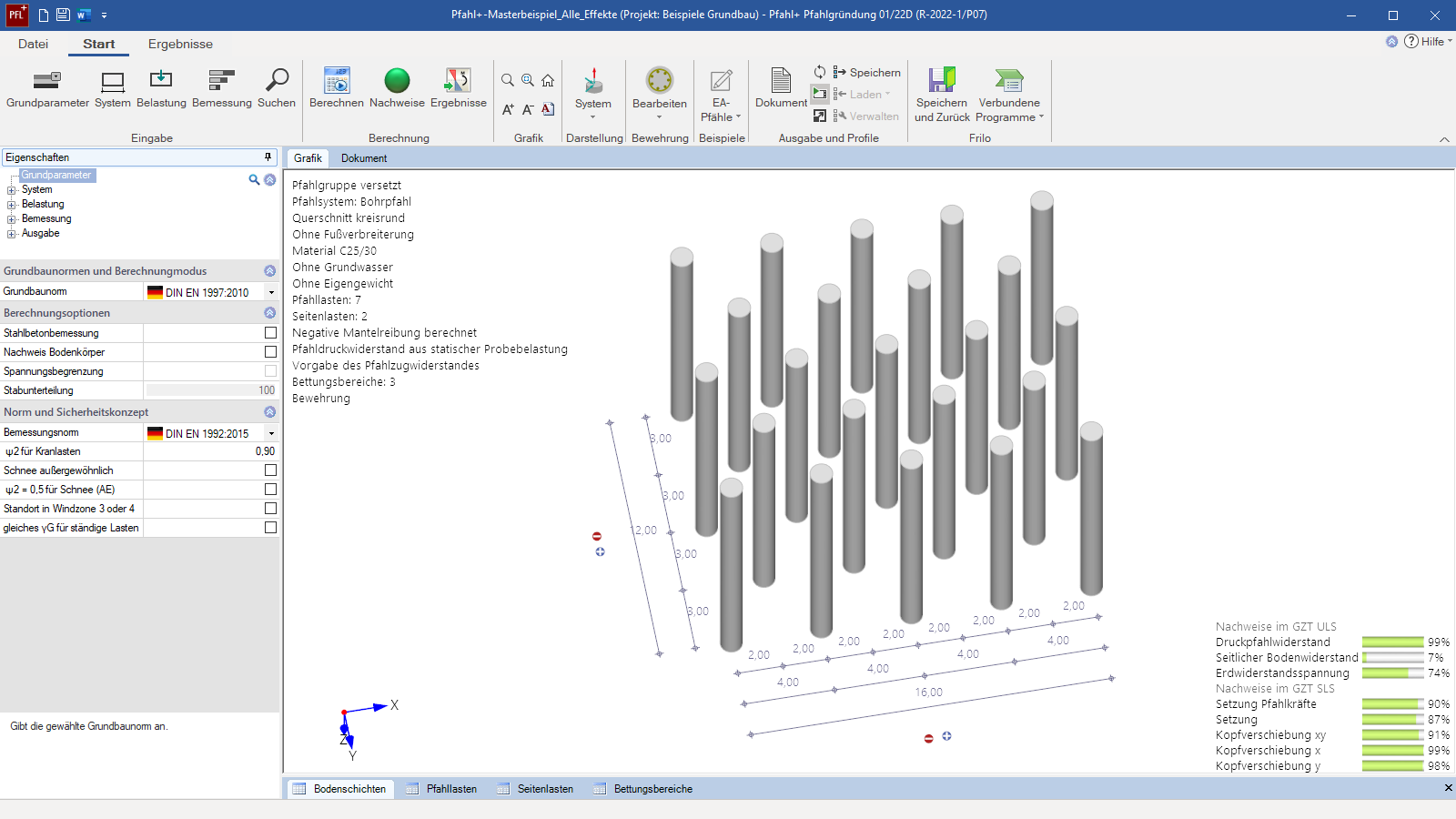Screen dimensions: 1456x819
Task: Enable gleiches γG für ständige Lasten checkbox
Action: click(x=270, y=528)
